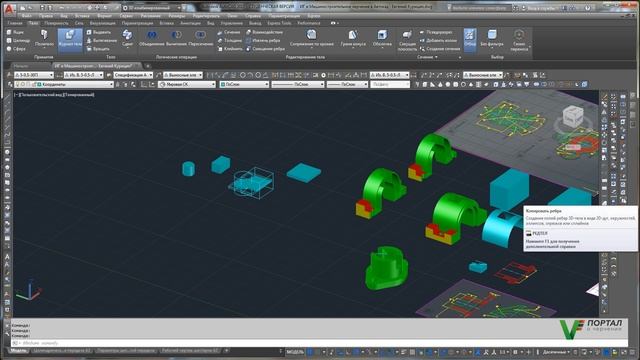Image resolution: width=640 pixels, height=360 pixels.
Task: Add a new drawing tab with plus
Action: pos(148,66)
